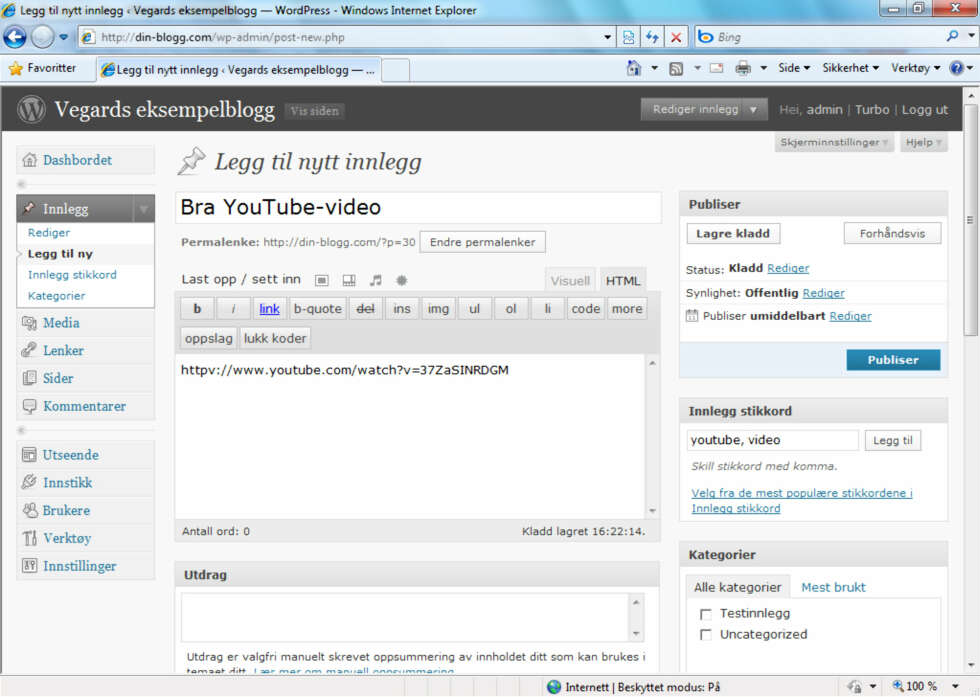Click the printer icon
This screenshot has width=980, height=697.
click(x=742, y=68)
